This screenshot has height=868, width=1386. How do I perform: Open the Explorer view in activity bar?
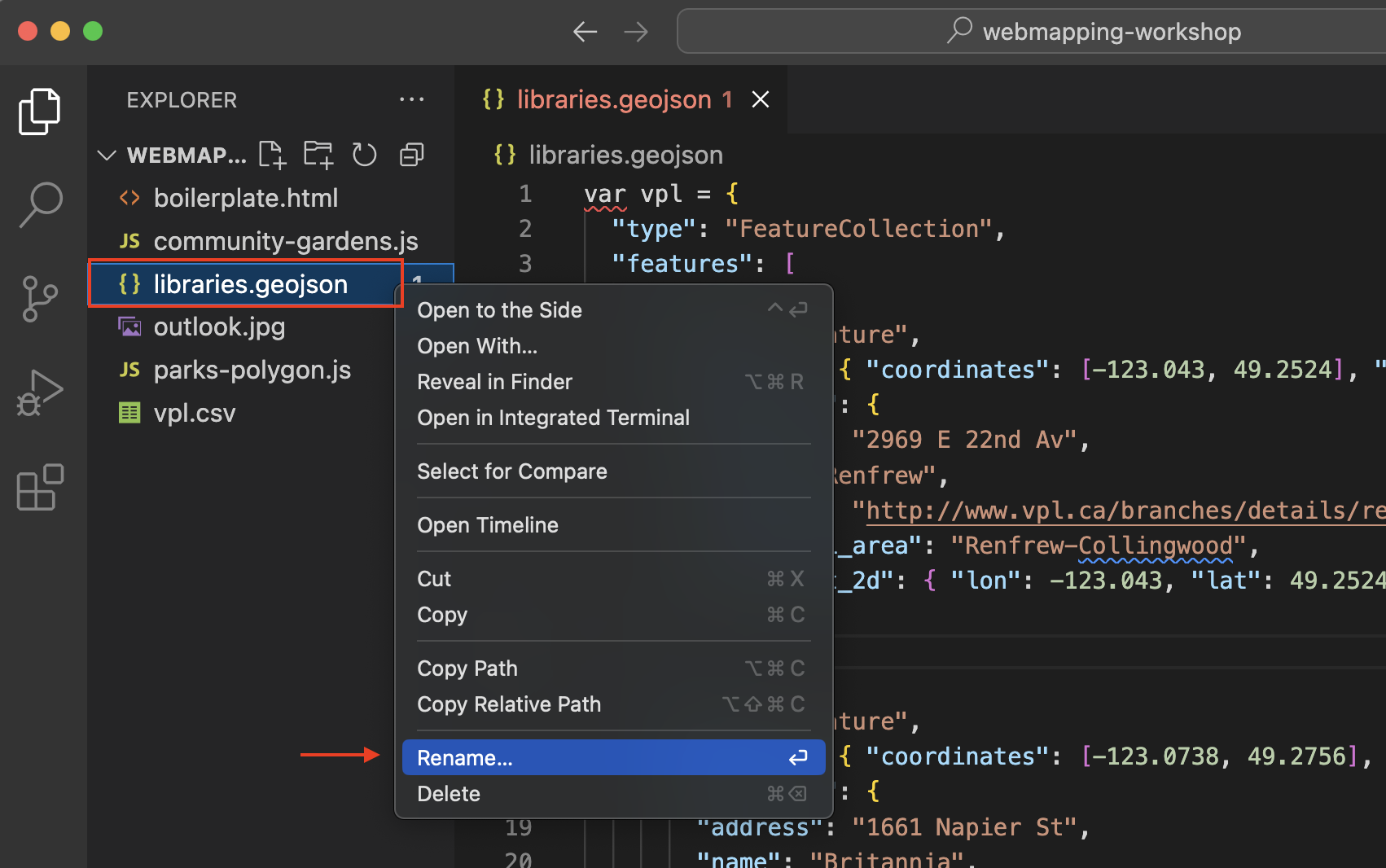coord(40,112)
